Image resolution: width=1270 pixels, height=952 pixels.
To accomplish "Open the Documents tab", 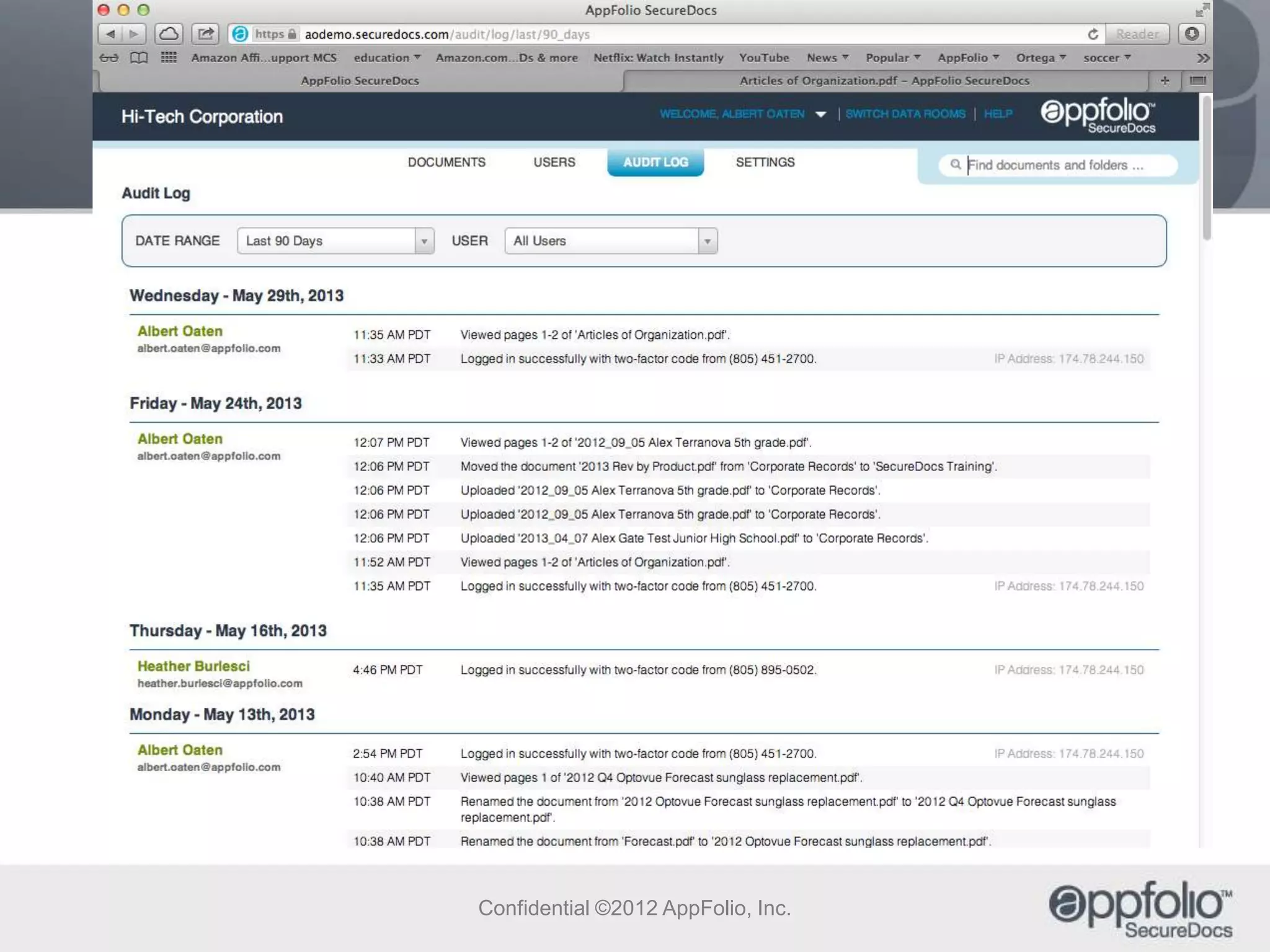I will 446,162.
